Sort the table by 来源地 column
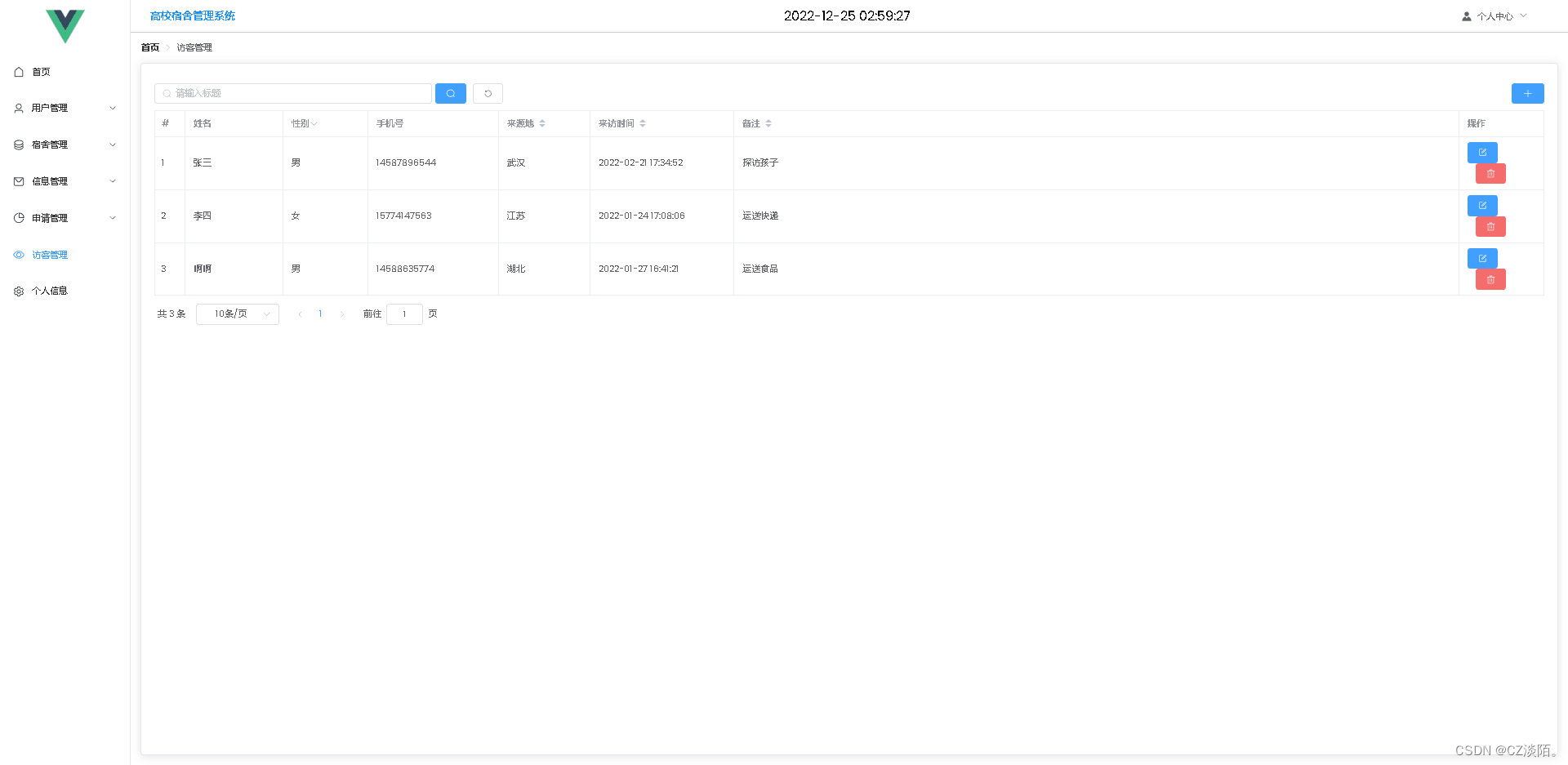This screenshot has width=1568, height=765. click(x=542, y=123)
